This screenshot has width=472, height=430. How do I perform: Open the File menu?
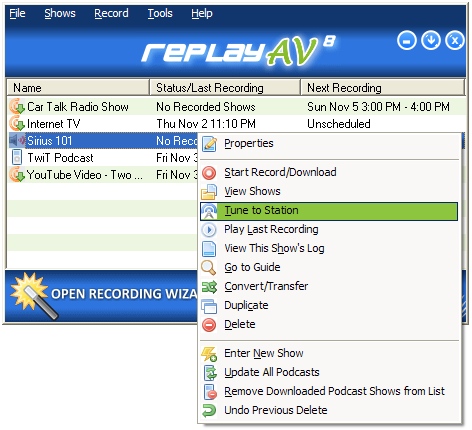[x=17, y=13]
